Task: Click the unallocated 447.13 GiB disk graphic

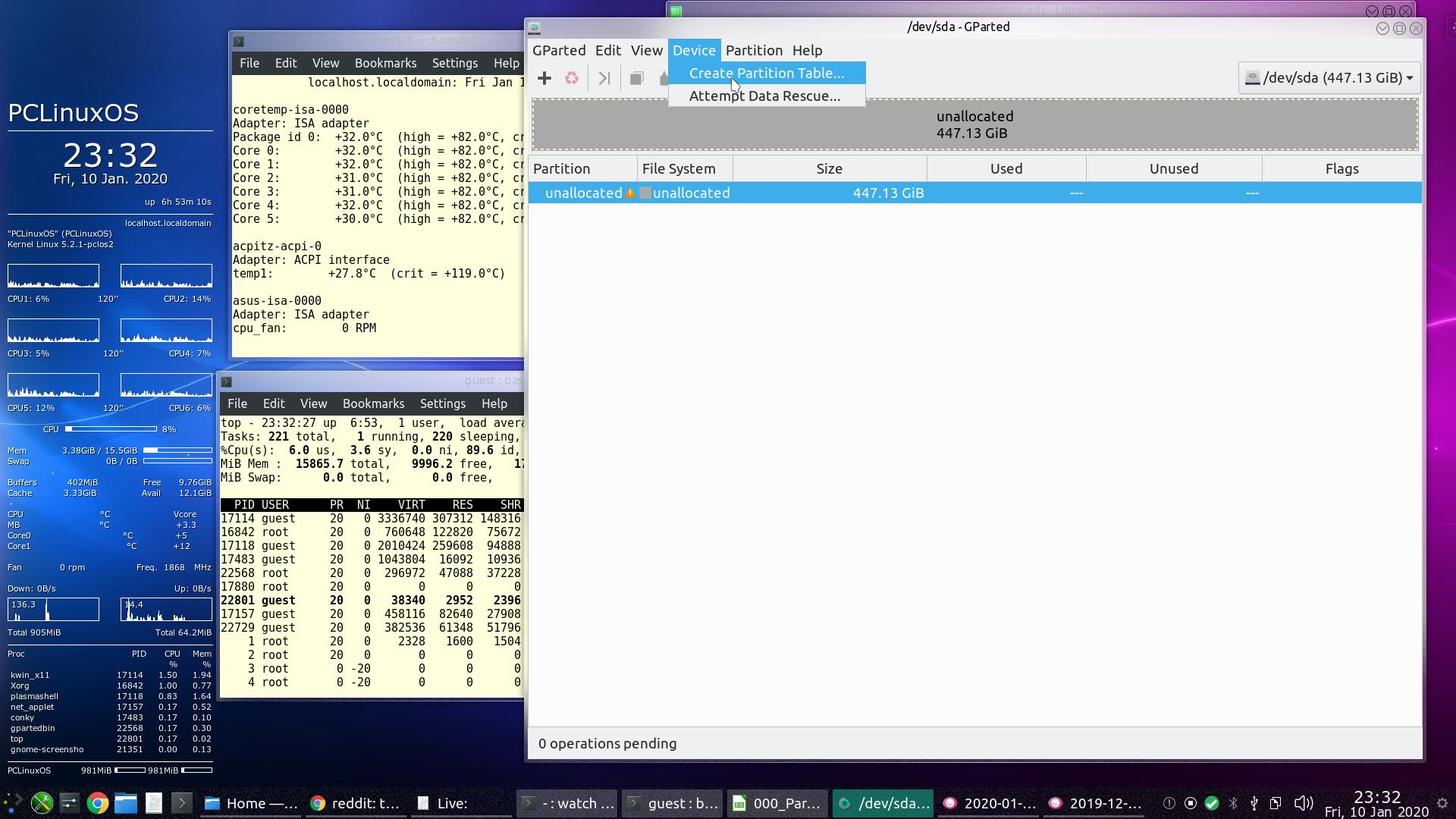Action: pyautogui.click(x=975, y=125)
